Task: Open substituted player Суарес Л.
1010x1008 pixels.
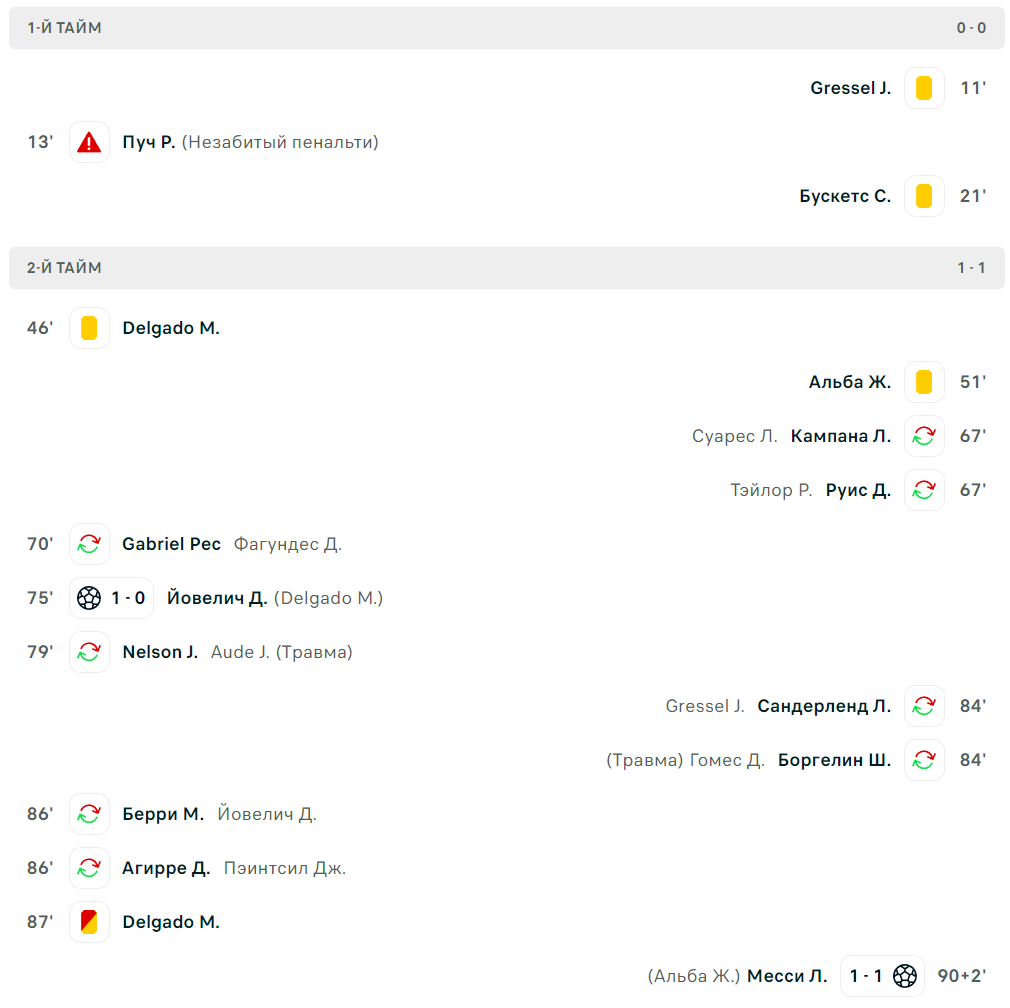Action: pos(734,437)
